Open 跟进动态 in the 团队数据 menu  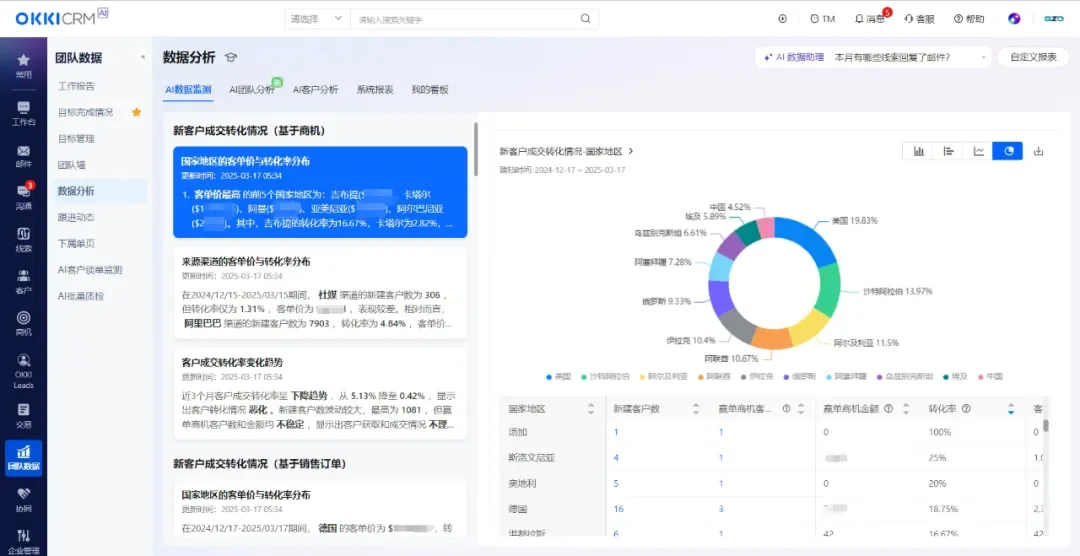[x=76, y=217]
